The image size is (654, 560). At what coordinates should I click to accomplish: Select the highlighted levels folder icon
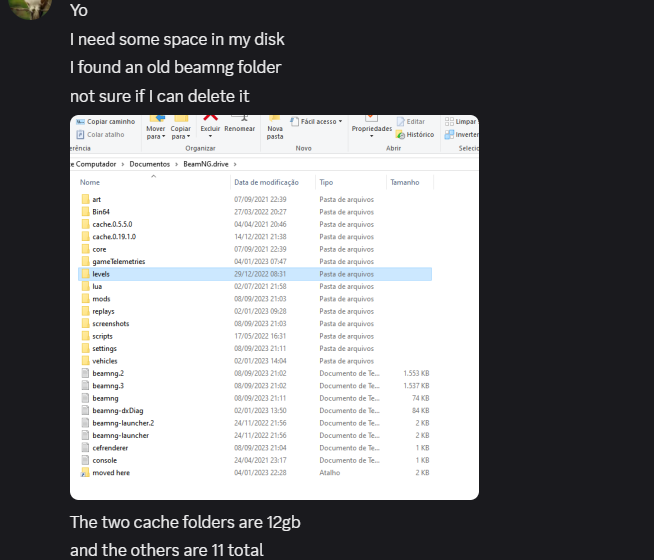(x=86, y=274)
